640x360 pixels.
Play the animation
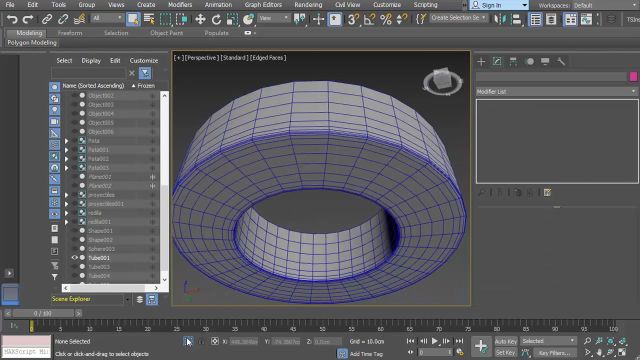click(434, 341)
